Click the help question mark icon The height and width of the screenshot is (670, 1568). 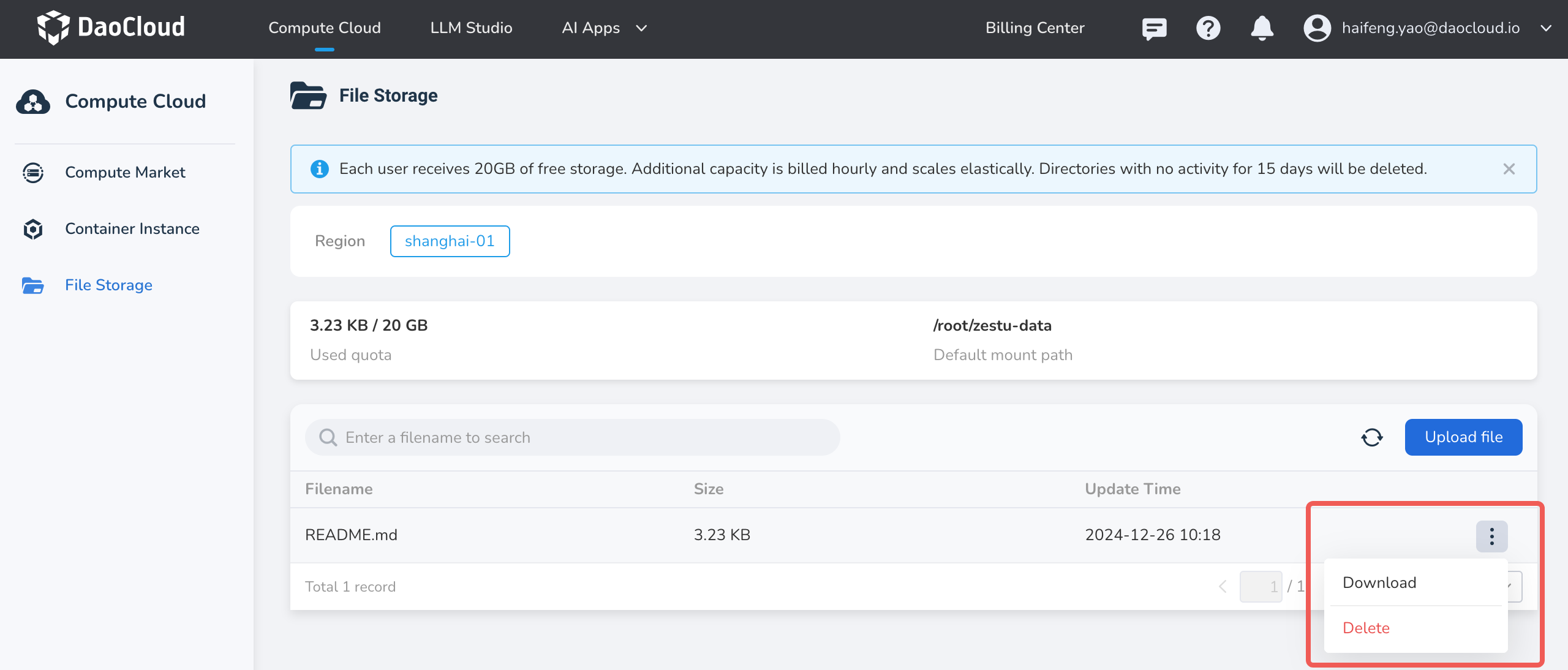1208,28
